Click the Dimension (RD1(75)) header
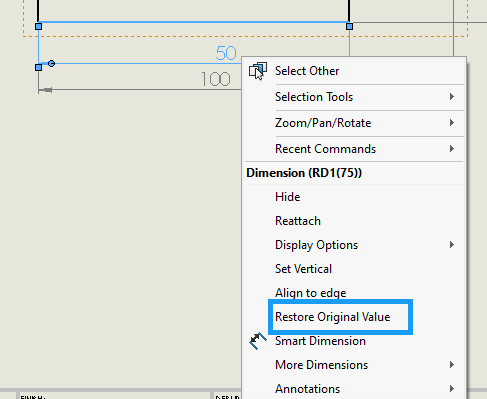The image size is (487, 399). click(x=304, y=173)
